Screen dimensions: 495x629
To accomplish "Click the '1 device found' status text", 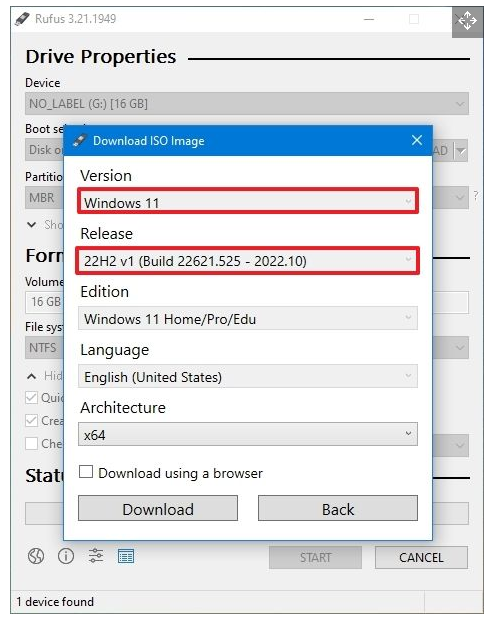I will click(55, 602).
